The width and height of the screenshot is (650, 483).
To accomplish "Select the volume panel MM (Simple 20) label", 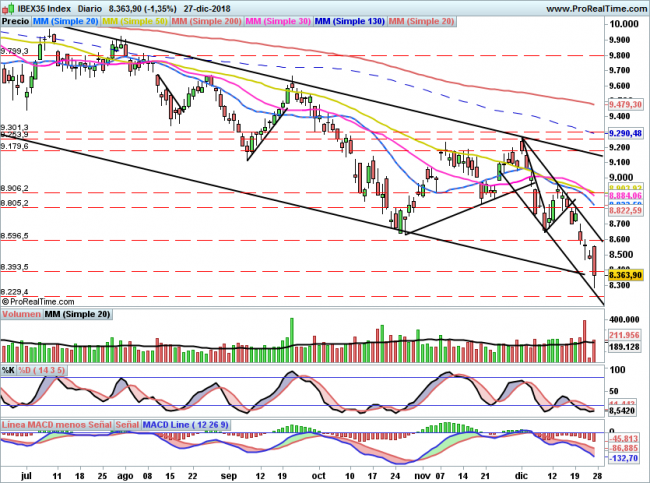I will tap(77, 314).
